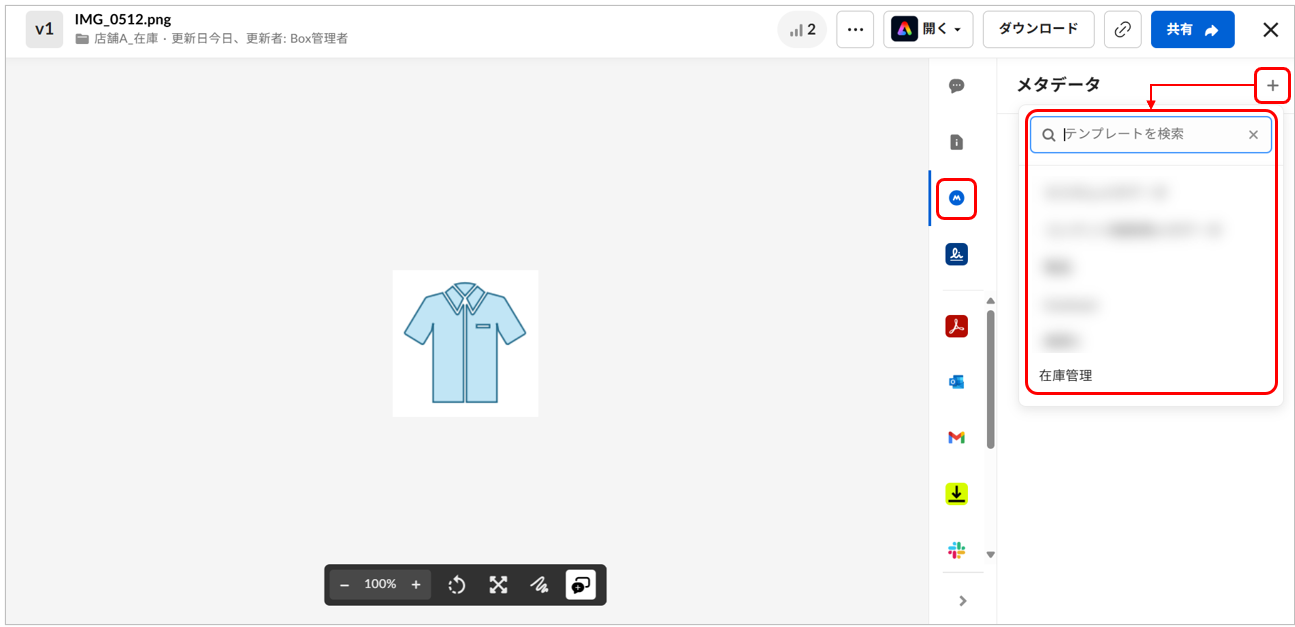
Task: Click the Slack integration icon
Action: point(956,550)
